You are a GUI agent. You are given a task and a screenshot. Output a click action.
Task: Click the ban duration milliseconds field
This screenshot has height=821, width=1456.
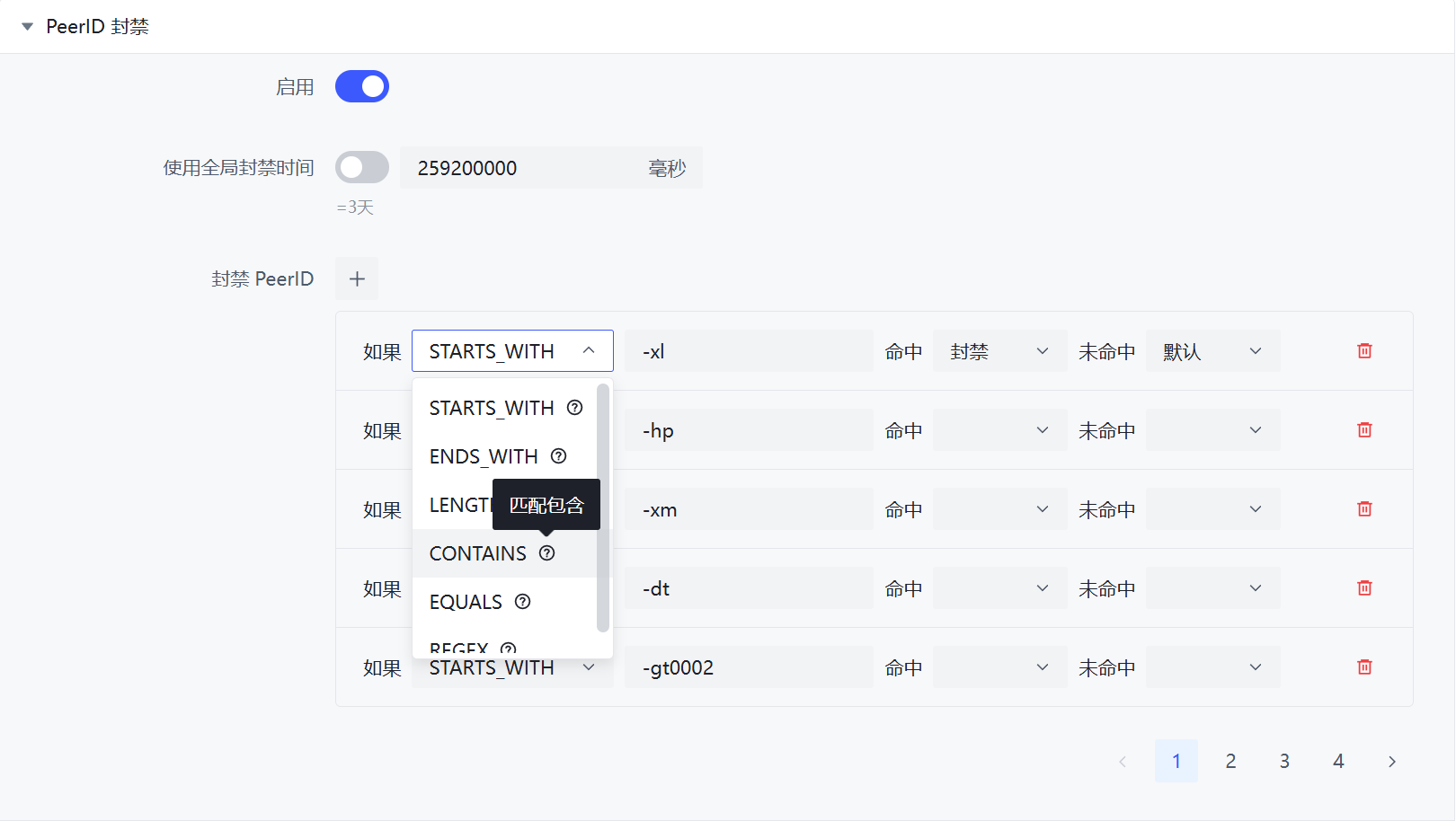pos(521,168)
